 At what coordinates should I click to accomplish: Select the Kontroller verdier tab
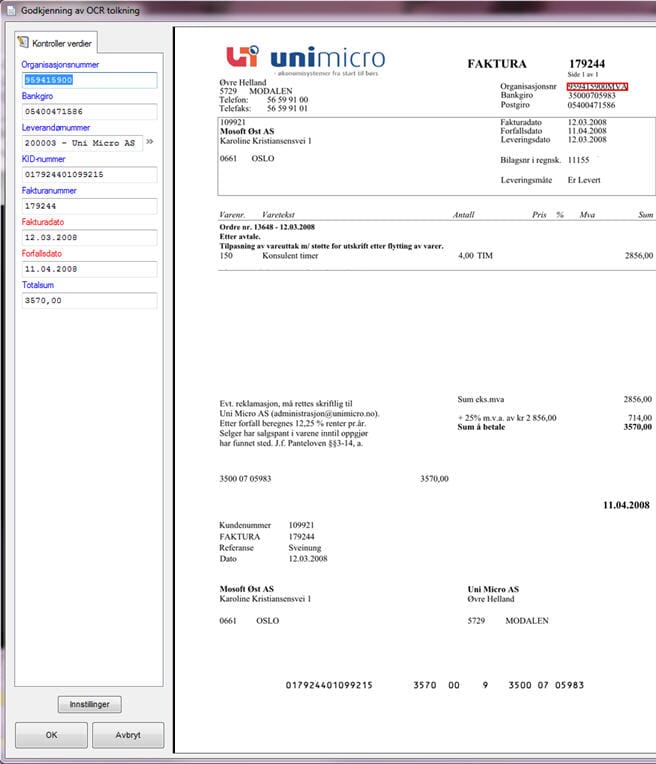pos(60,44)
